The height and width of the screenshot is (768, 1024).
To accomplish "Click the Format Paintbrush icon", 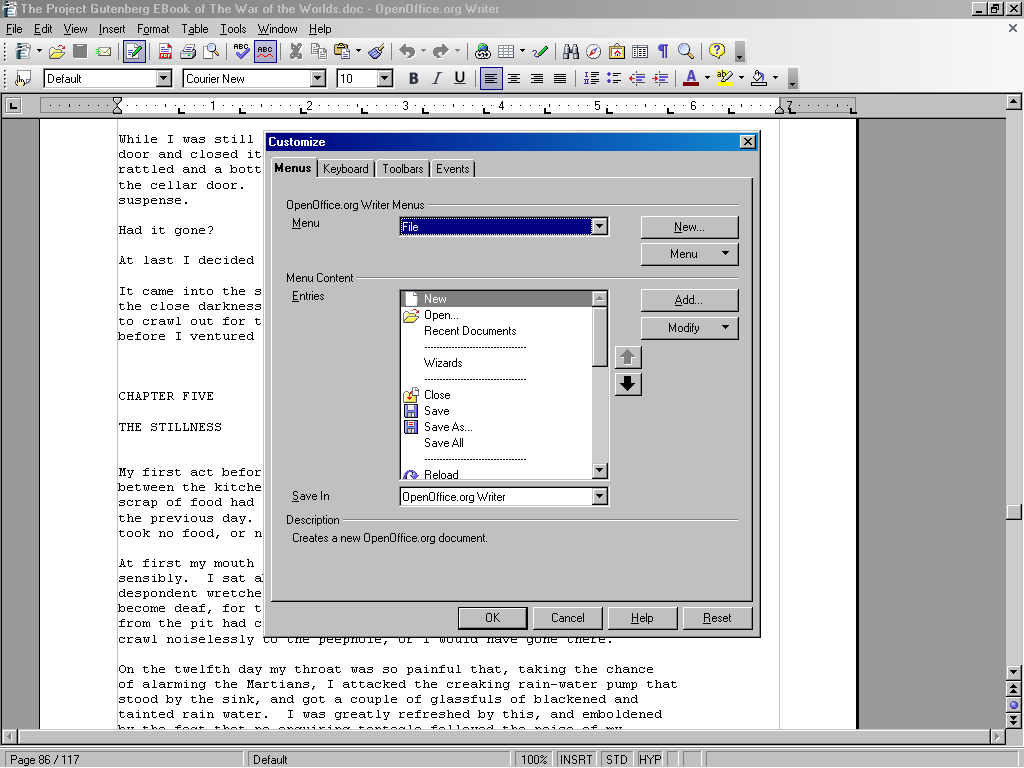I will click(376, 51).
